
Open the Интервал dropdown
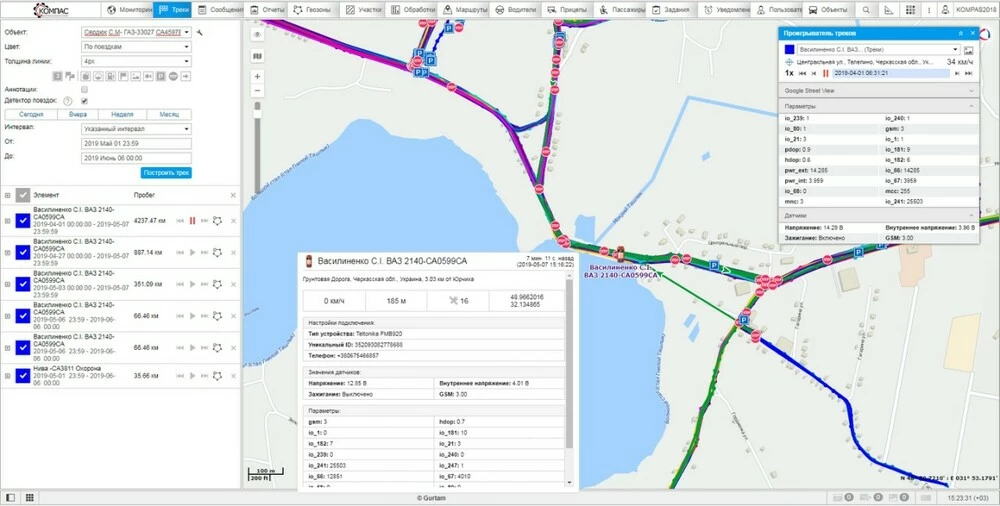(136, 128)
